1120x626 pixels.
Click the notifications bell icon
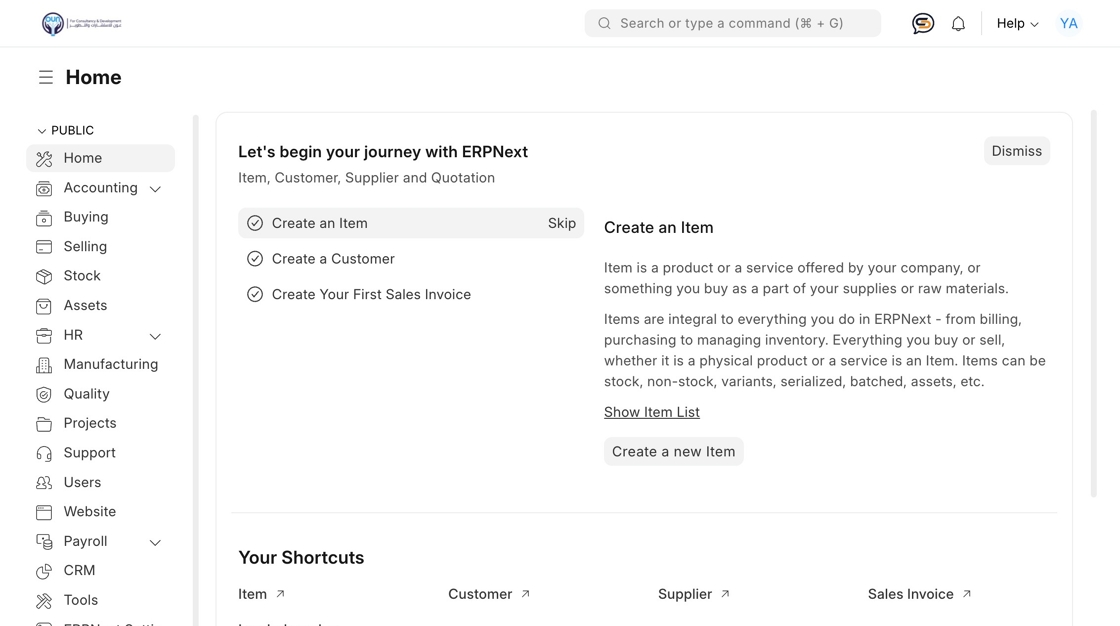coord(958,24)
